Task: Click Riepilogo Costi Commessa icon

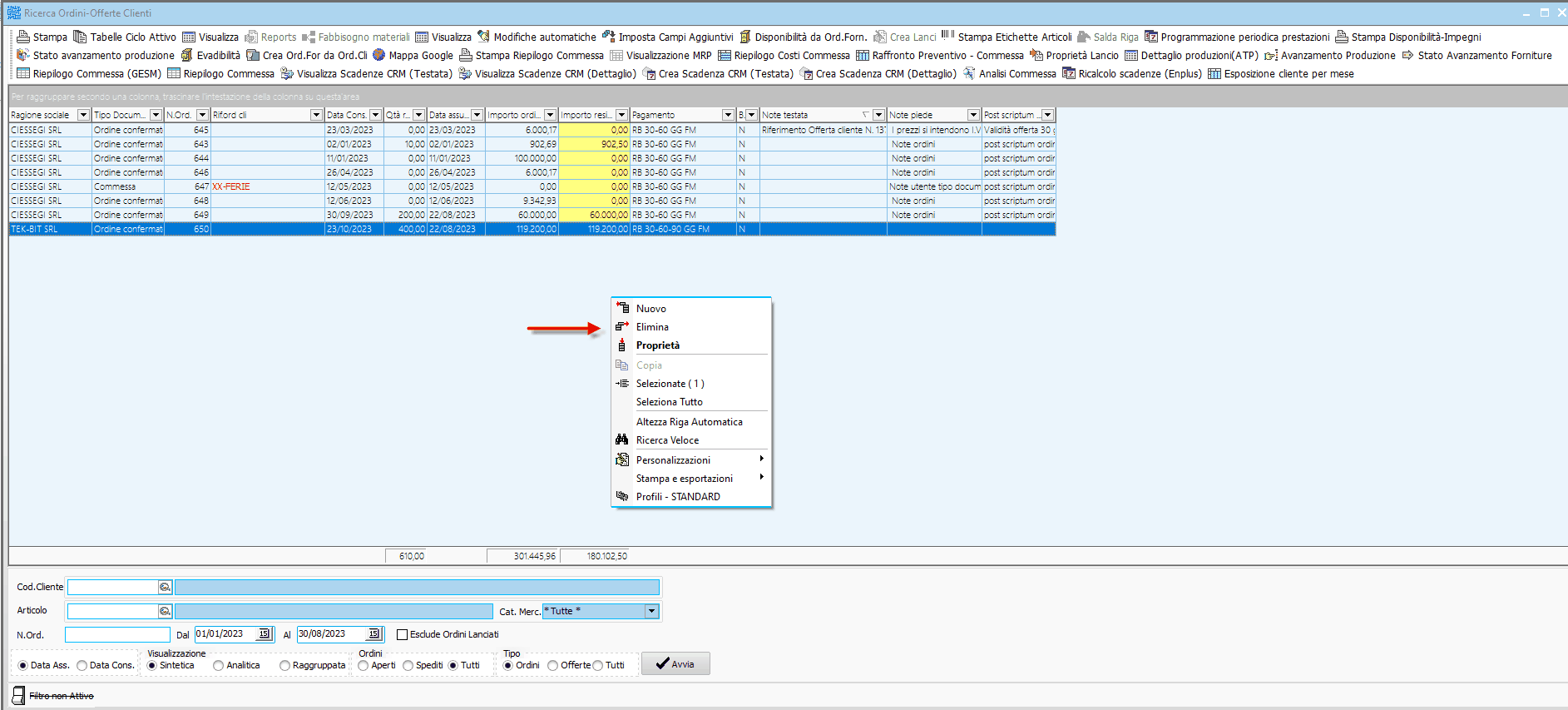Action: pyautogui.click(x=725, y=55)
